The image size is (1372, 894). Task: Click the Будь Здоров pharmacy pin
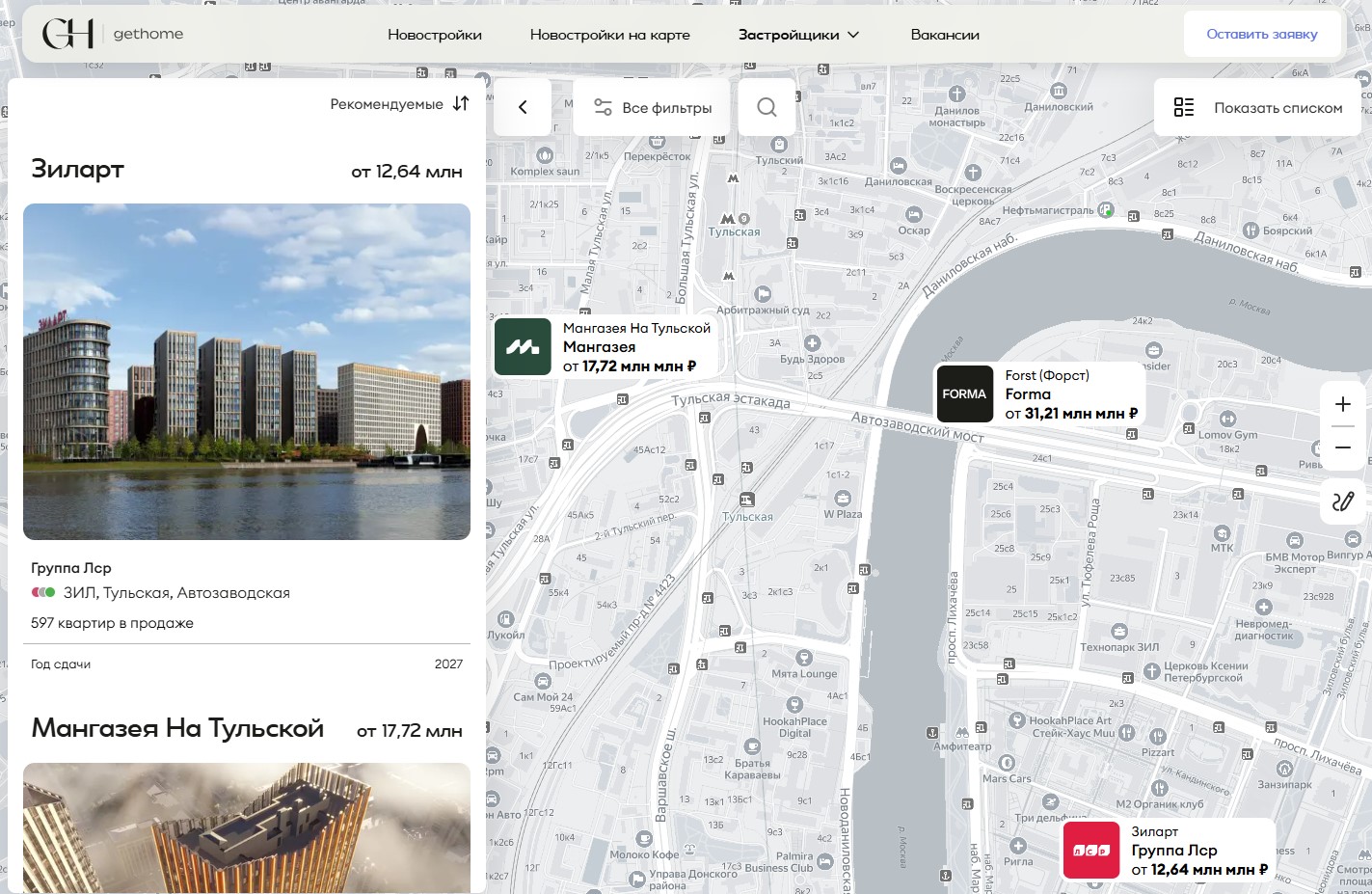812,343
